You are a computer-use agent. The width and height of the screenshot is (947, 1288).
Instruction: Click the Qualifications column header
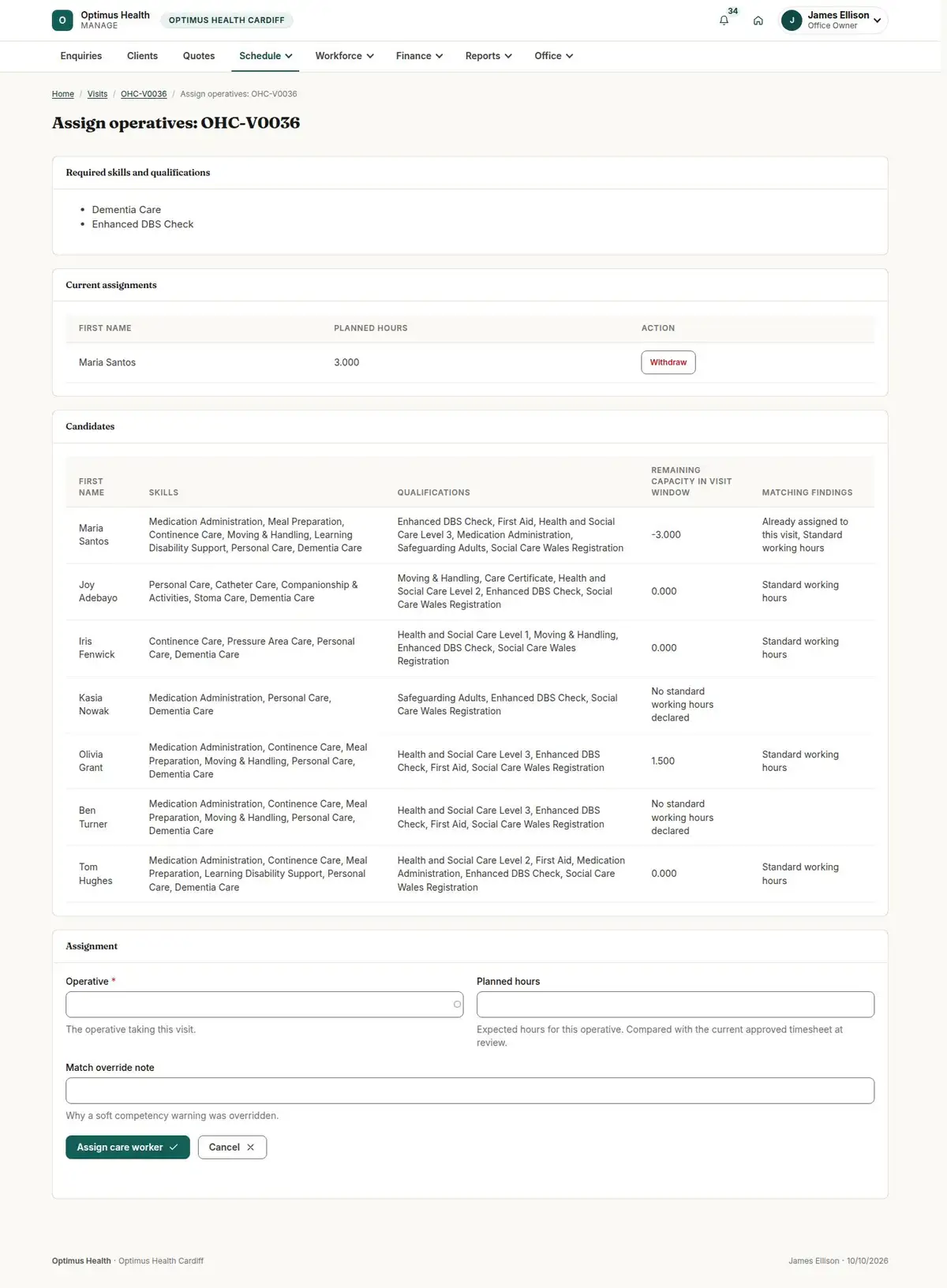coord(433,492)
